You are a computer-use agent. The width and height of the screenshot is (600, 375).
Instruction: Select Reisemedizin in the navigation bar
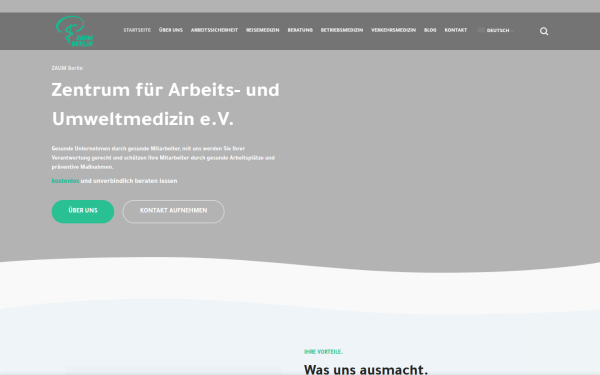point(262,30)
